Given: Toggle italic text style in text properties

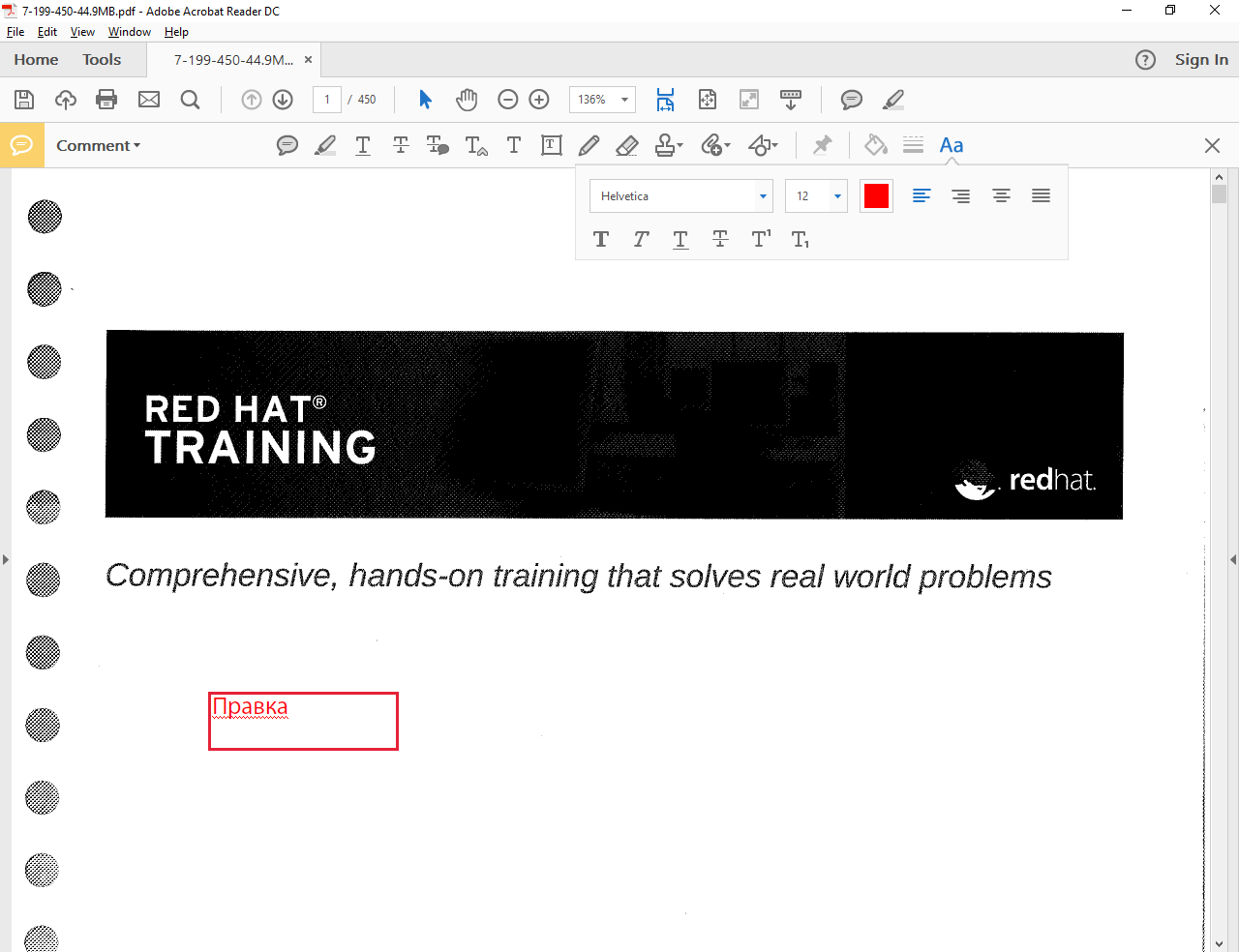Looking at the screenshot, I should tap(641, 239).
